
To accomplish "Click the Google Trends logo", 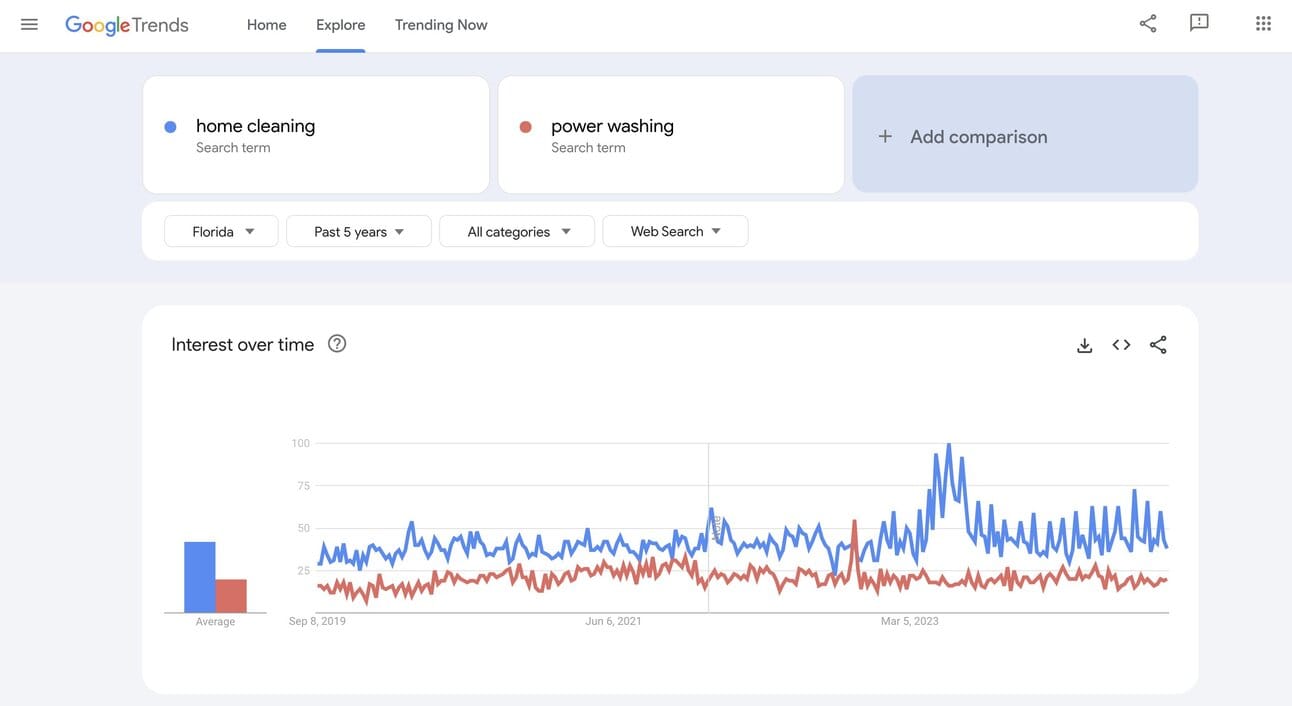I will [x=127, y=25].
